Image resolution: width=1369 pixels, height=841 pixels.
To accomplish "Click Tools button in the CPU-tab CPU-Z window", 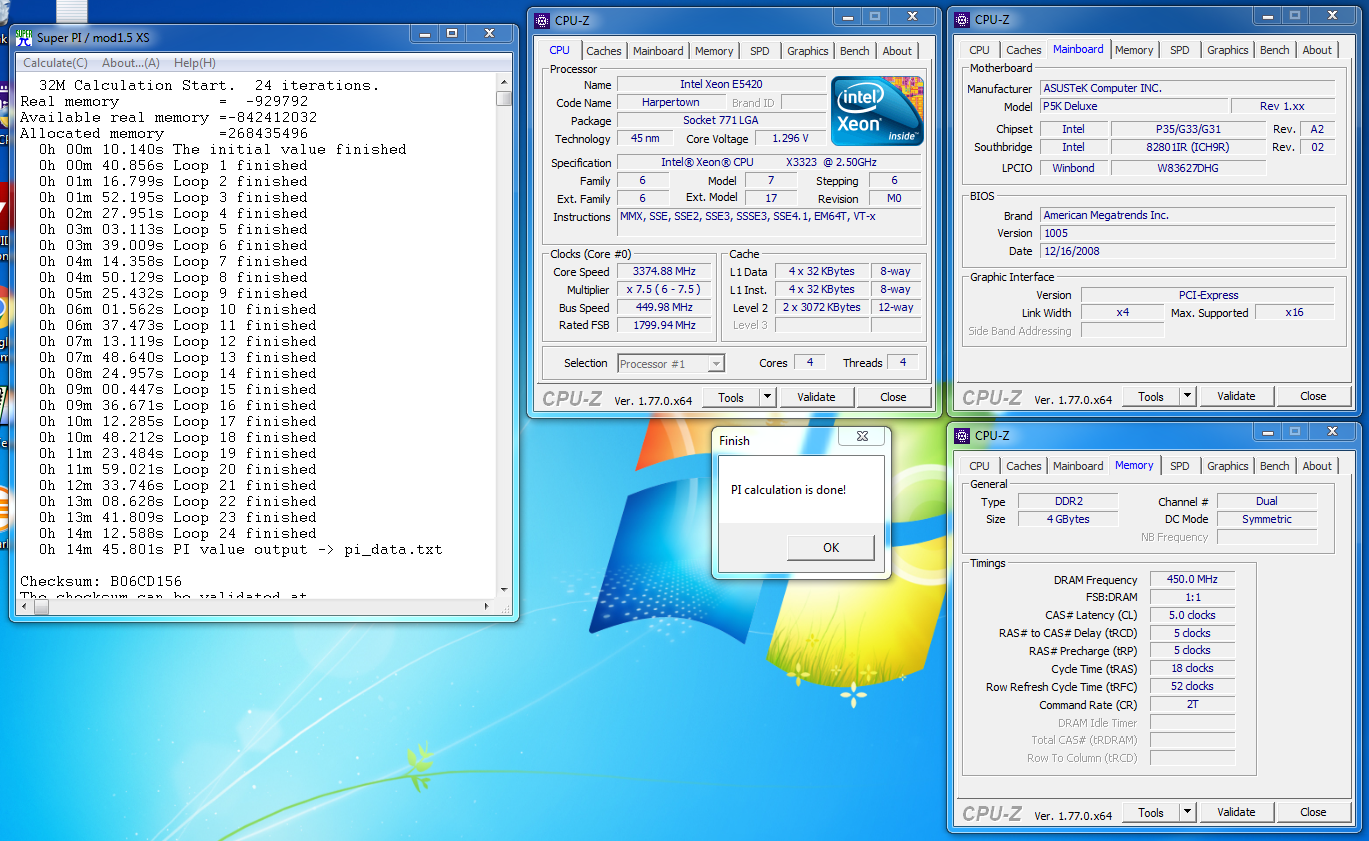I will tap(731, 397).
